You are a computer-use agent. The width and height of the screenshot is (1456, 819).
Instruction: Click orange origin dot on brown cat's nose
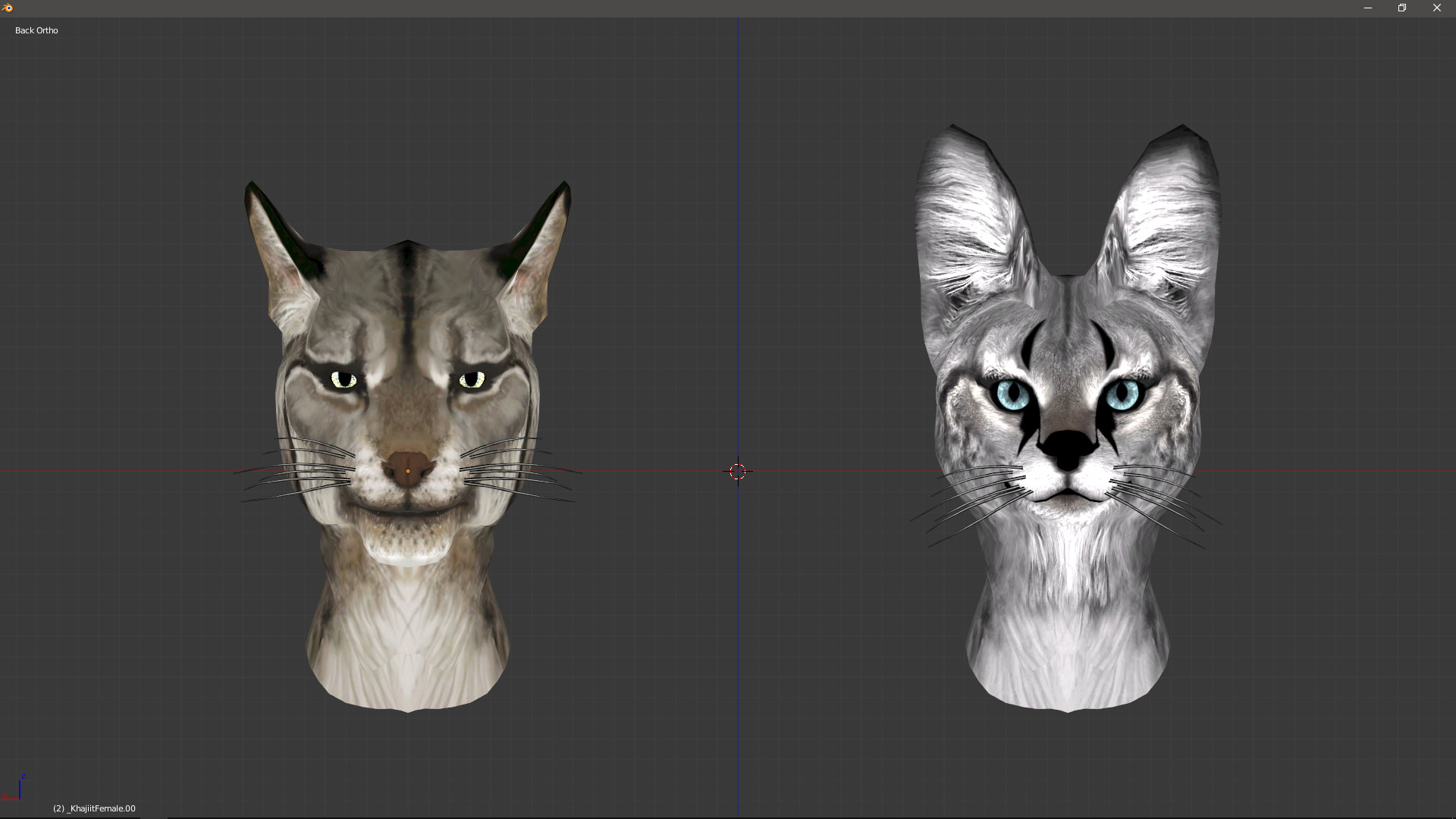click(x=408, y=472)
